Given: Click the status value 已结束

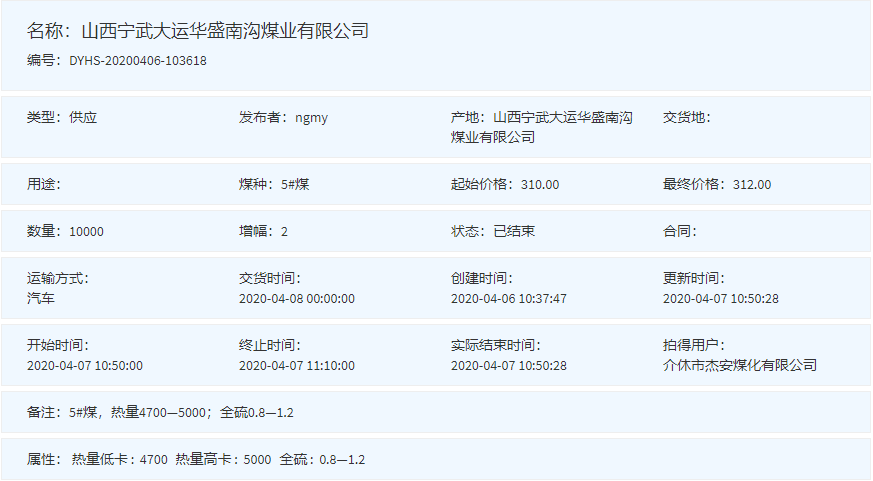Looking at the screenshot, I should tap(514, 231).
